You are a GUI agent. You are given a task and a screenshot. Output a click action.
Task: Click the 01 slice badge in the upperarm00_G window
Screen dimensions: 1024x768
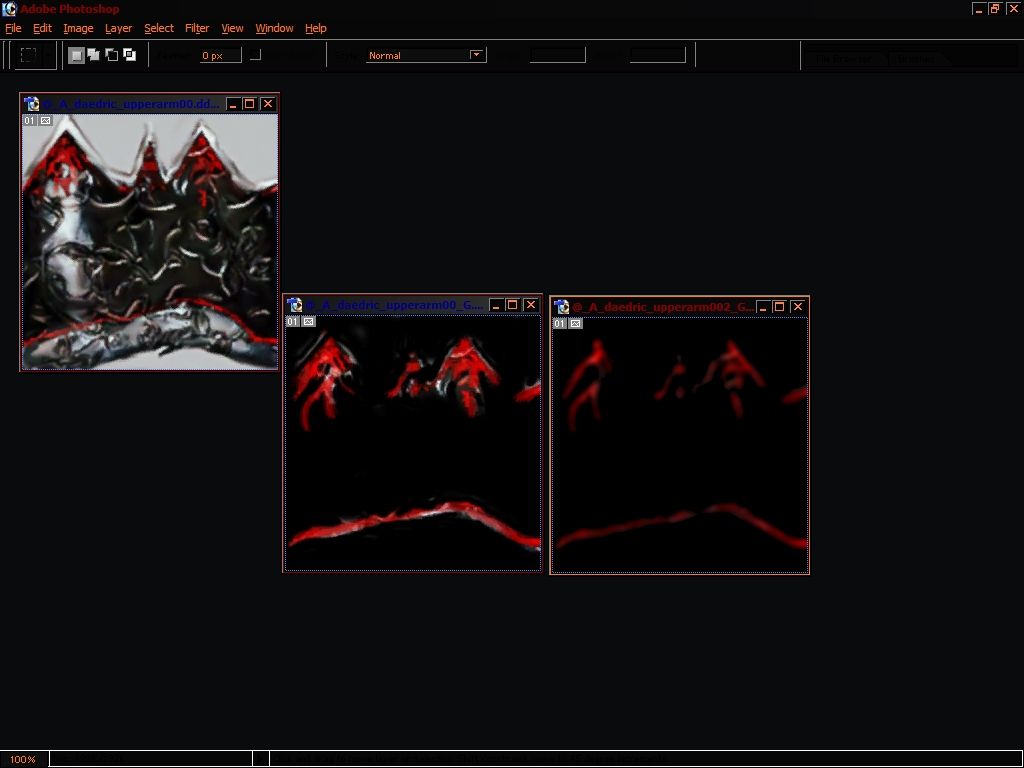pos(292,321)
